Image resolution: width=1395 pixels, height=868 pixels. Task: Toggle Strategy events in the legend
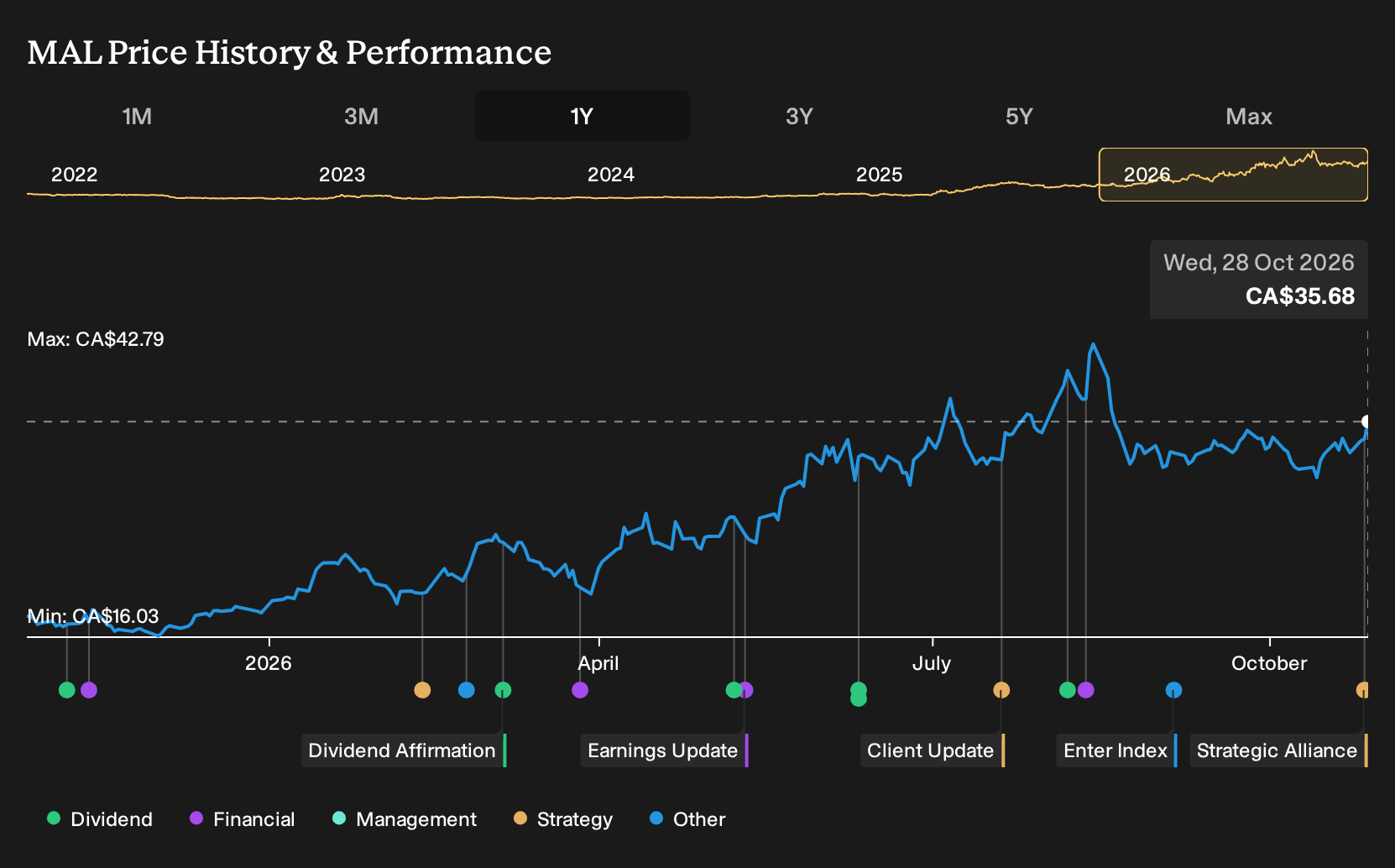(563, 819)
